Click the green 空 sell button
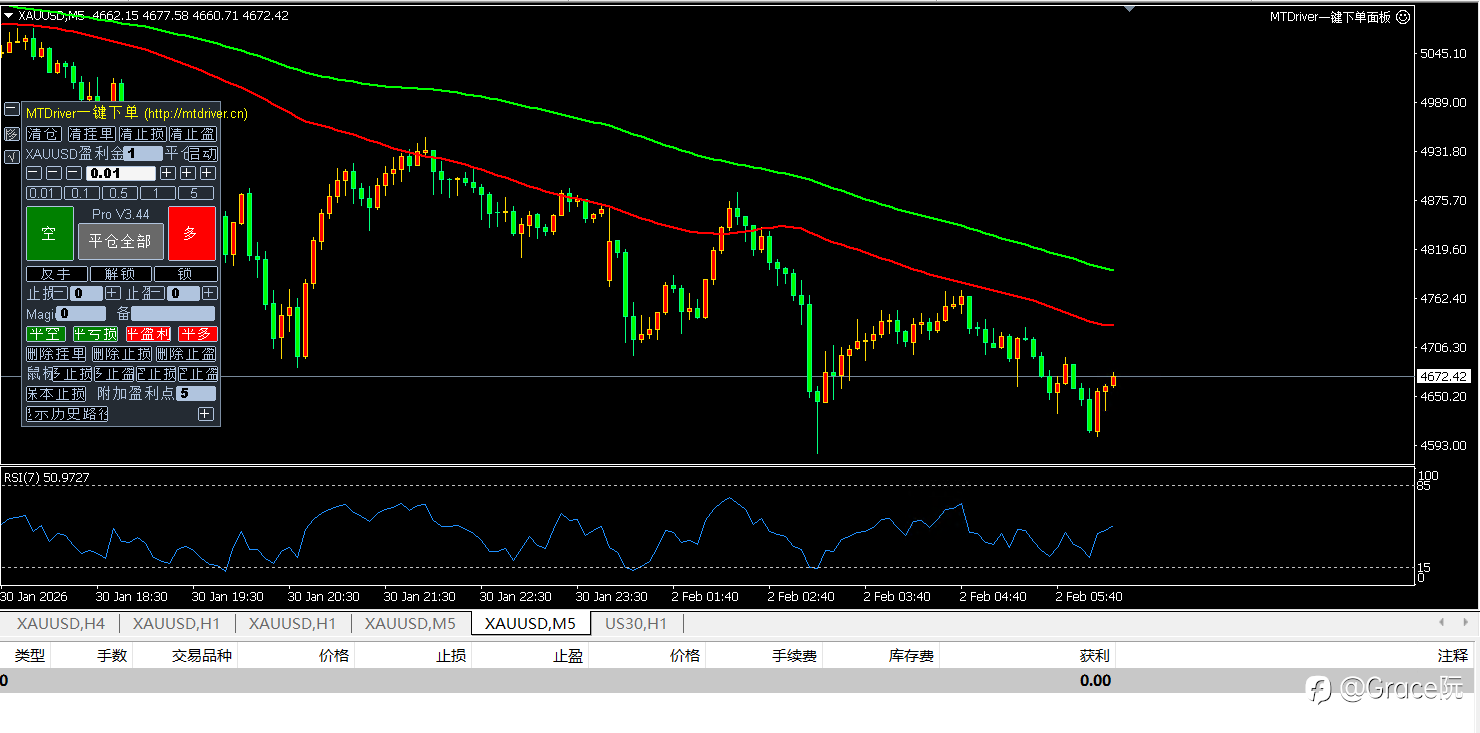The height and width of the screenshot is (733, 1480). tap(50, 233)
